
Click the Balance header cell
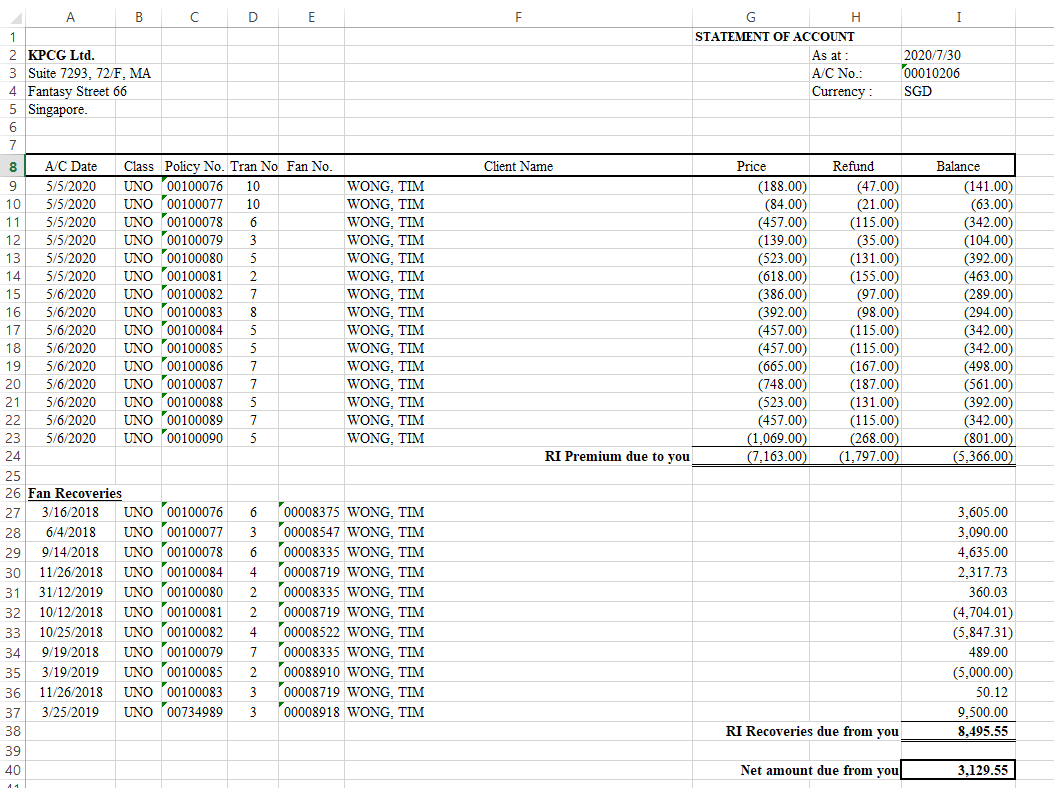958,166
